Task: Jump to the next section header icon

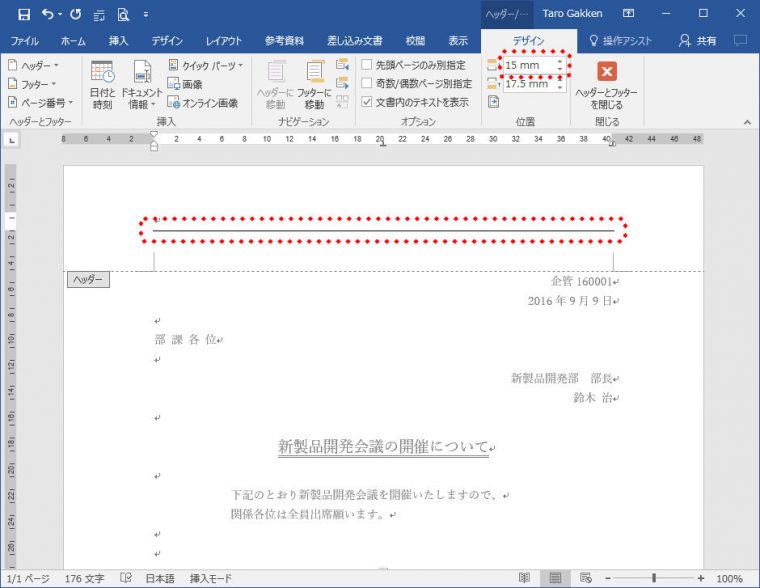Action: [342, 83]
